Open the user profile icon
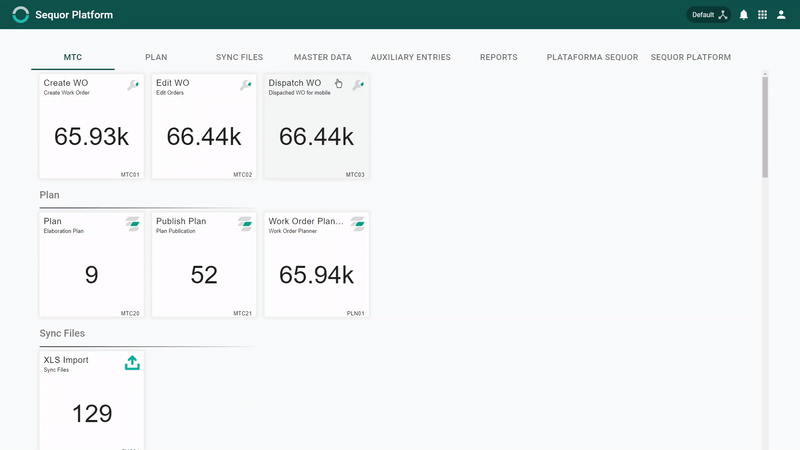The width and height of the screenshot is (800, 450). [x=781, y=15]
